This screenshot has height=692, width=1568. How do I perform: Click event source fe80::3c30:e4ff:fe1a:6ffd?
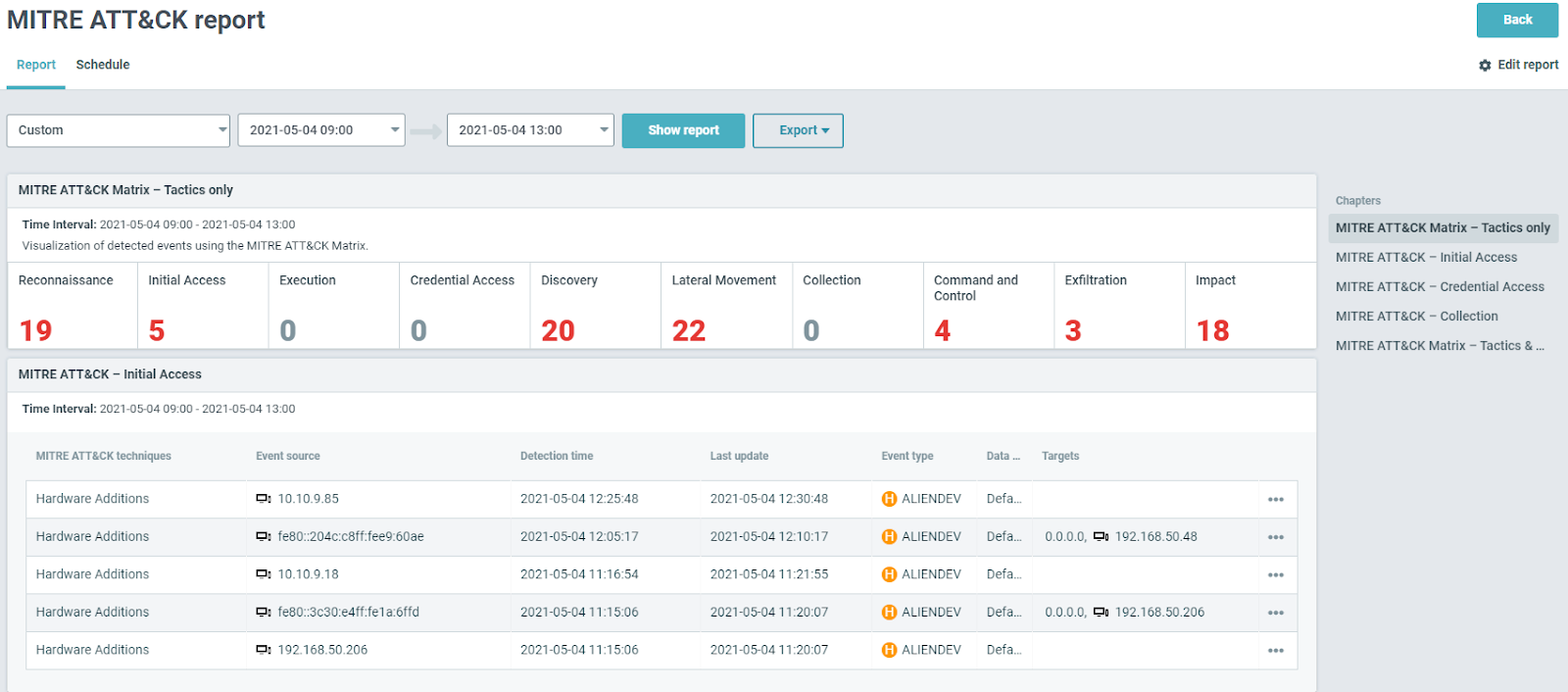click(x=348, y=612)
